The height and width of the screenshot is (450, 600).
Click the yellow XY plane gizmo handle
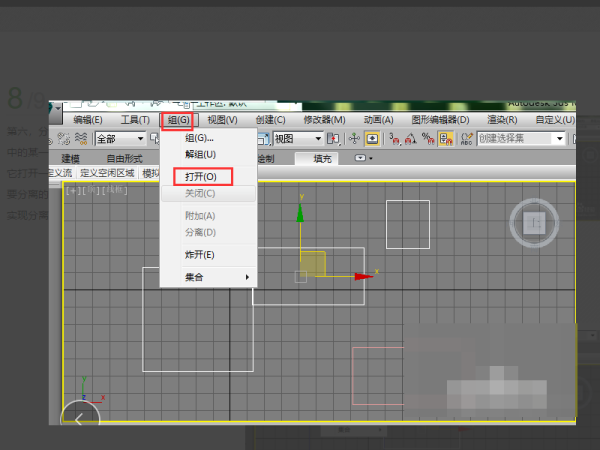313,264
